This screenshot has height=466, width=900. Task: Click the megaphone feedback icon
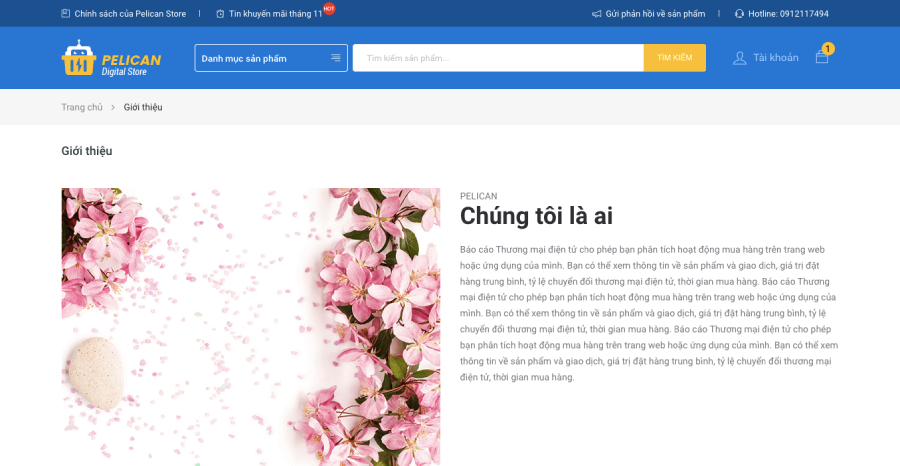coord(596,14)
